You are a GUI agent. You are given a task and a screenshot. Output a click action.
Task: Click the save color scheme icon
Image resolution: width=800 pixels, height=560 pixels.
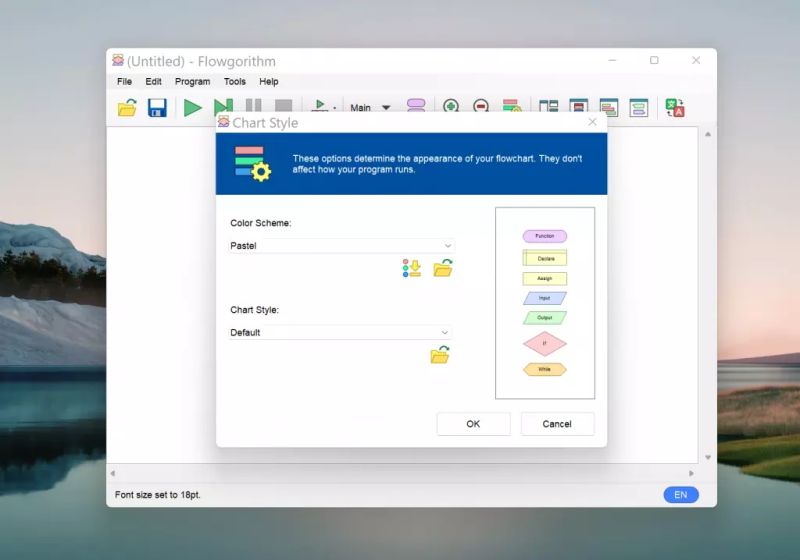click(x=412, y=268)
